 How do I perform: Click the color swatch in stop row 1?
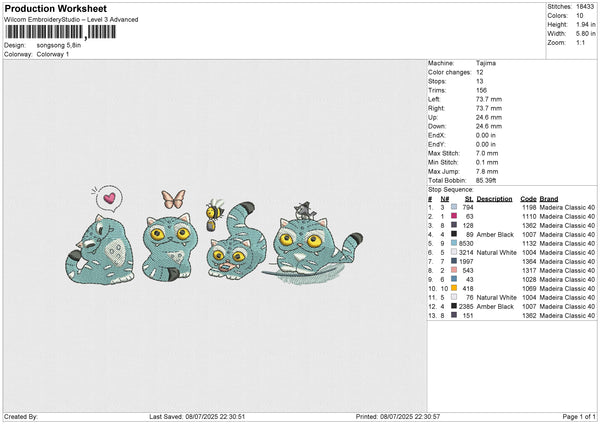point(454,207)
